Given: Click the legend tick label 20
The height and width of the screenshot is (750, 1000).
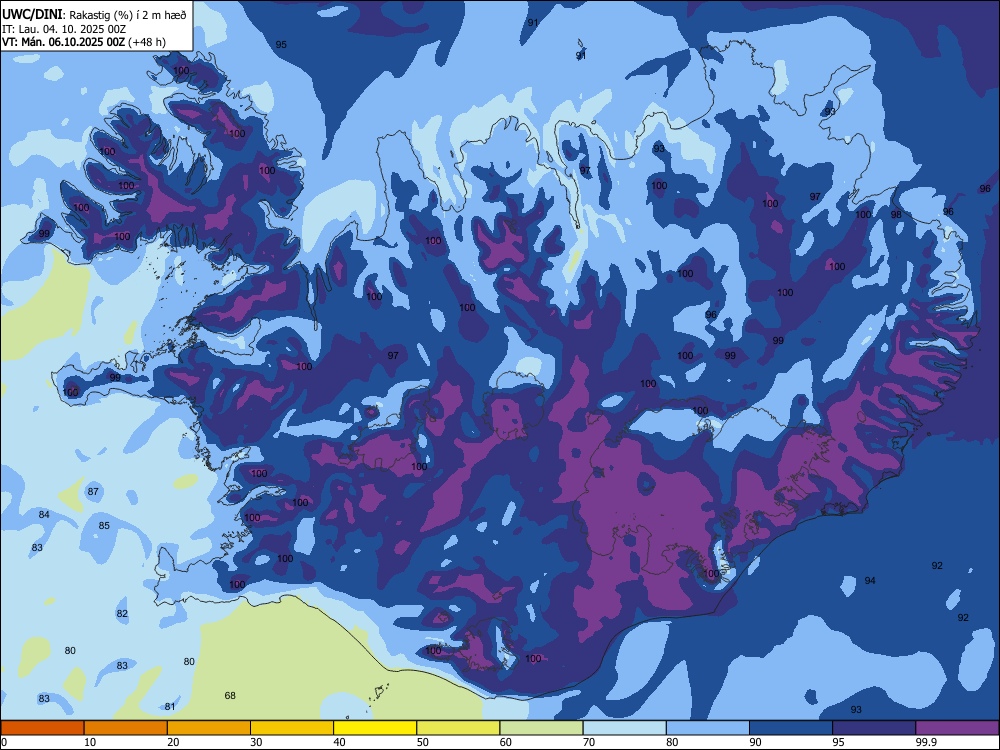Looking at the screenshot, I should point(173,742).
